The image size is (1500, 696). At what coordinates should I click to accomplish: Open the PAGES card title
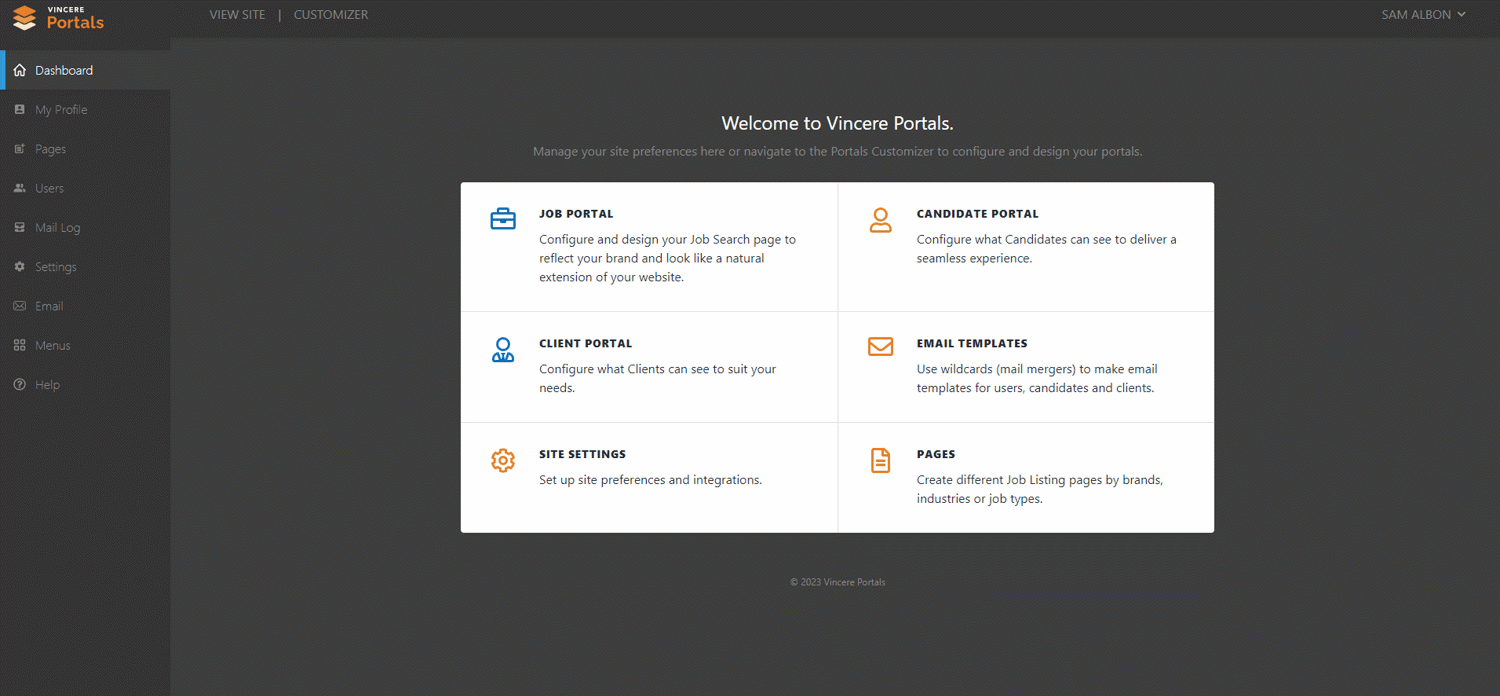pos(936,454)
